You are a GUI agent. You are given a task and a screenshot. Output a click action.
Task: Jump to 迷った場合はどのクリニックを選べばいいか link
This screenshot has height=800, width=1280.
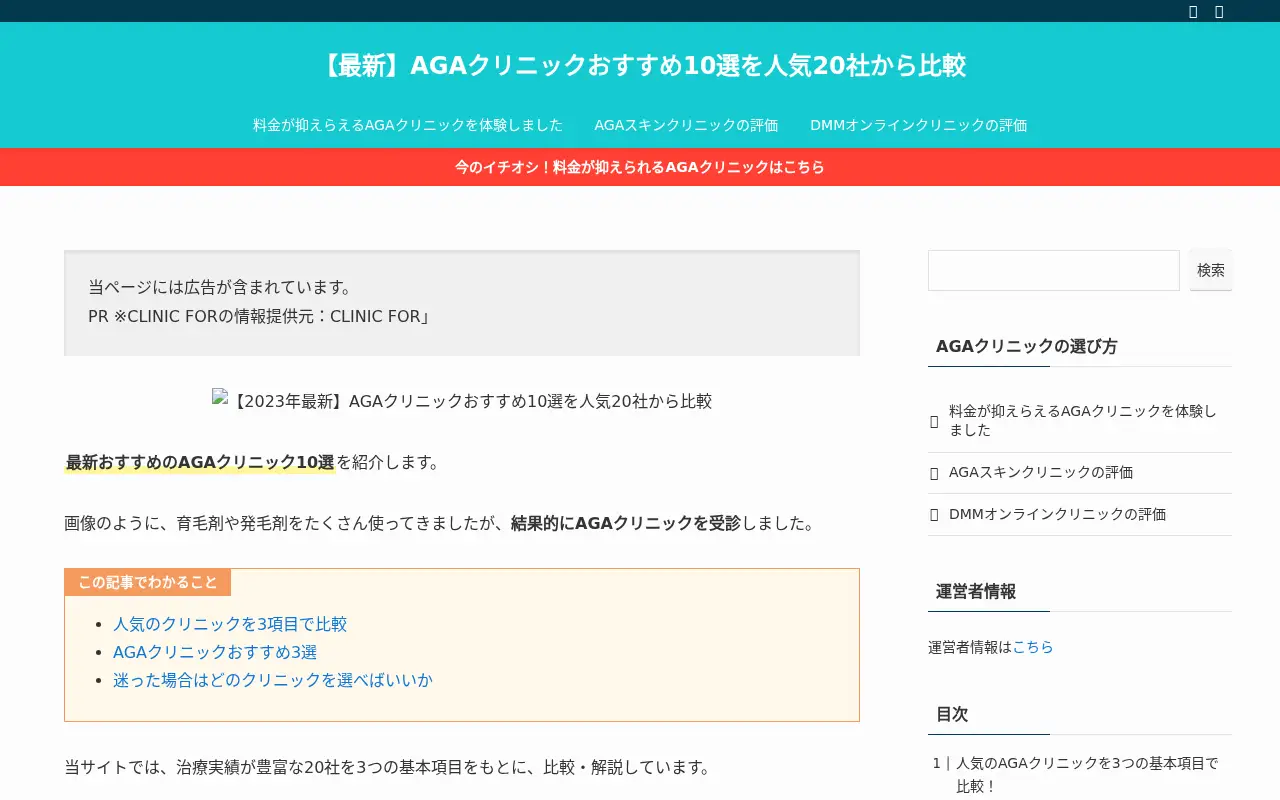[x=273, y=680]
